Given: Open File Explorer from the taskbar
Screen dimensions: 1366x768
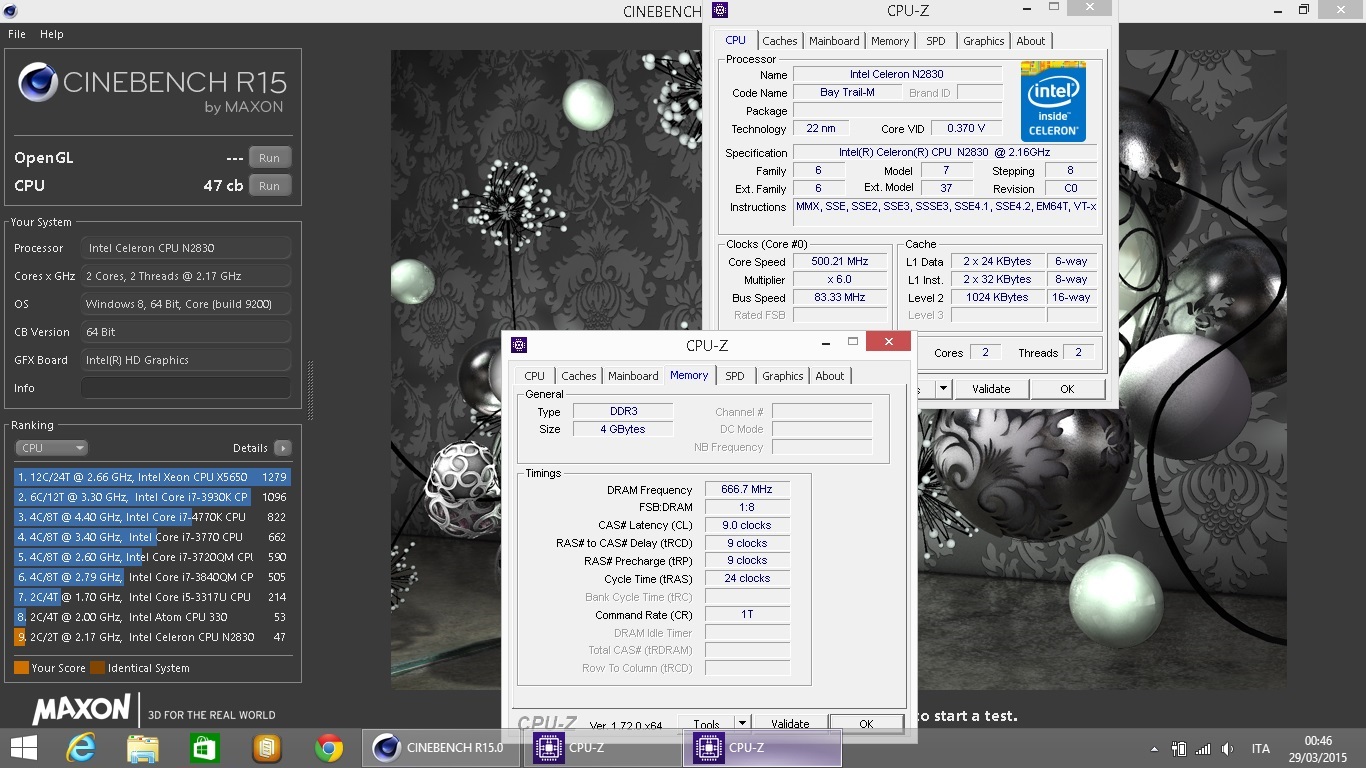Looking at the screenshot, I should (143, 748).
